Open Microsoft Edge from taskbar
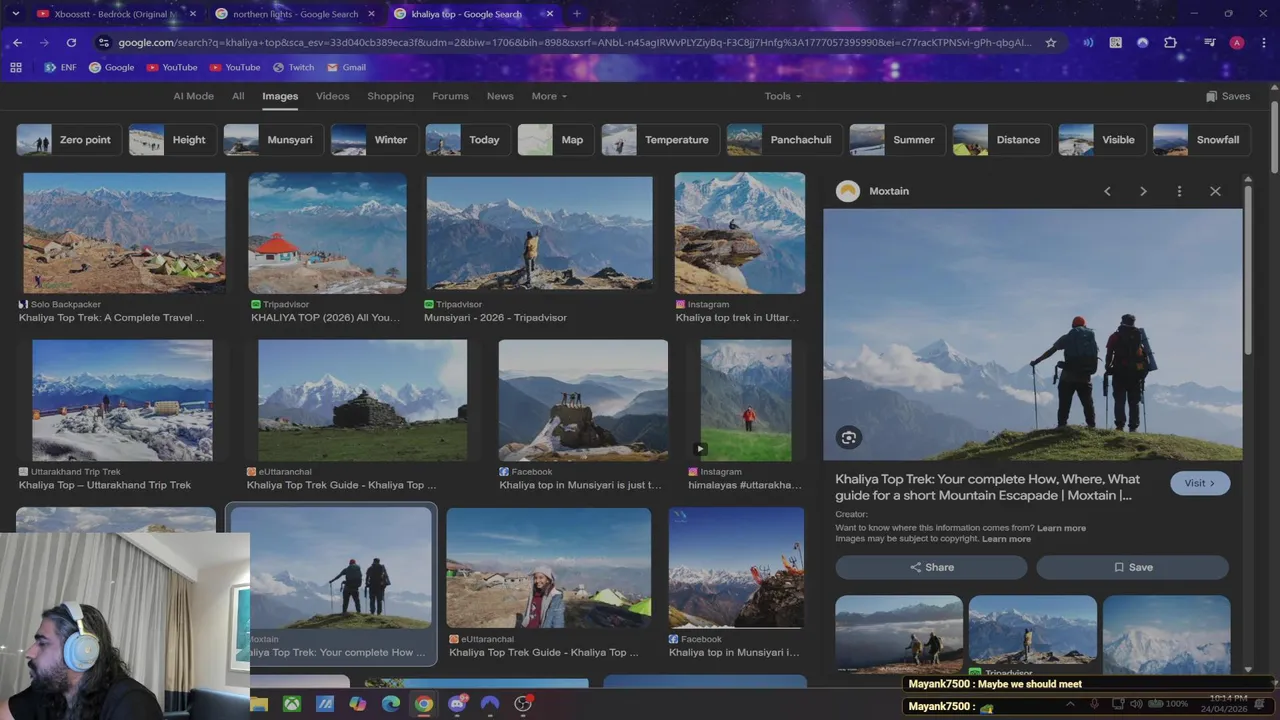The width and height of the screenshot is (1280, 720). click(391, 704)
